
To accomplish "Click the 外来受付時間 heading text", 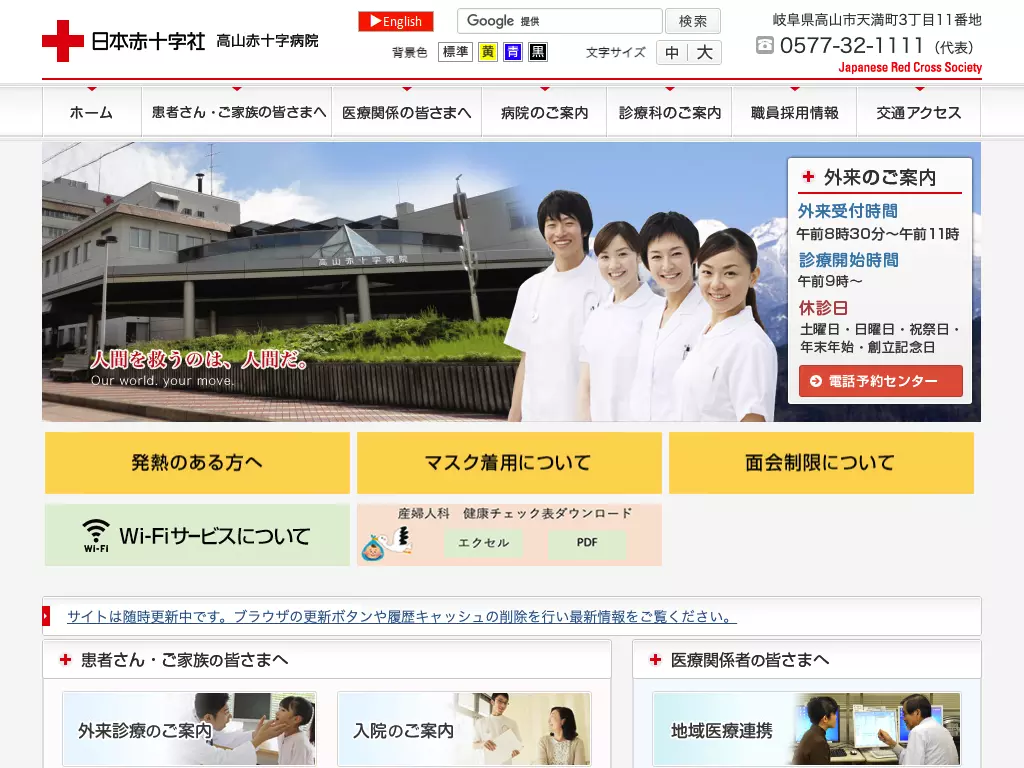I will pos(848,211).
